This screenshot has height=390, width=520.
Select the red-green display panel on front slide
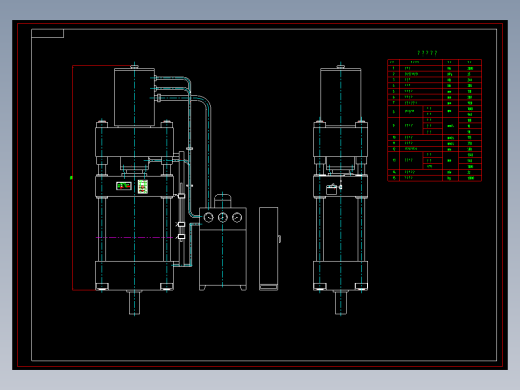pyautogui.click(x=124, y=186)
